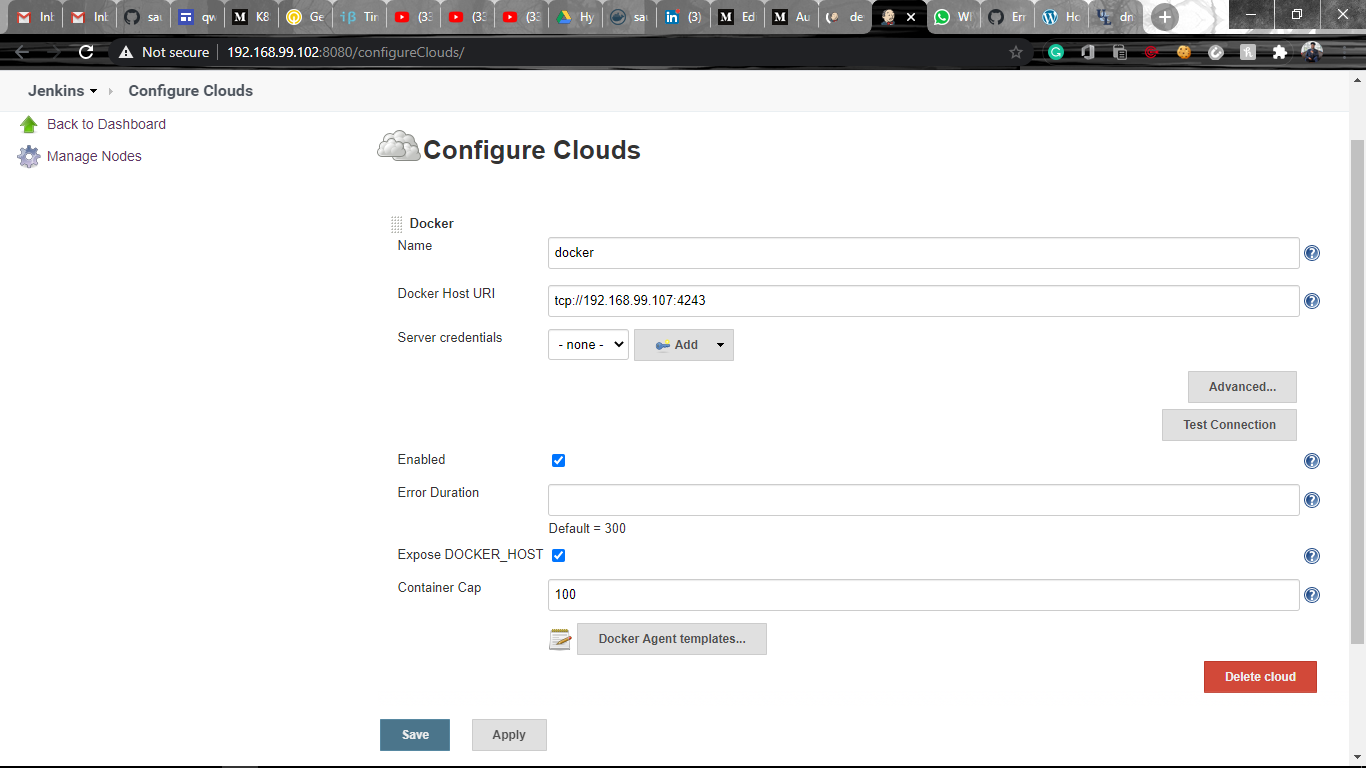This screenshot has width=1366, height=768.
Task: Open the Server credentials dropdown
Action: click(x=588, y=344)
